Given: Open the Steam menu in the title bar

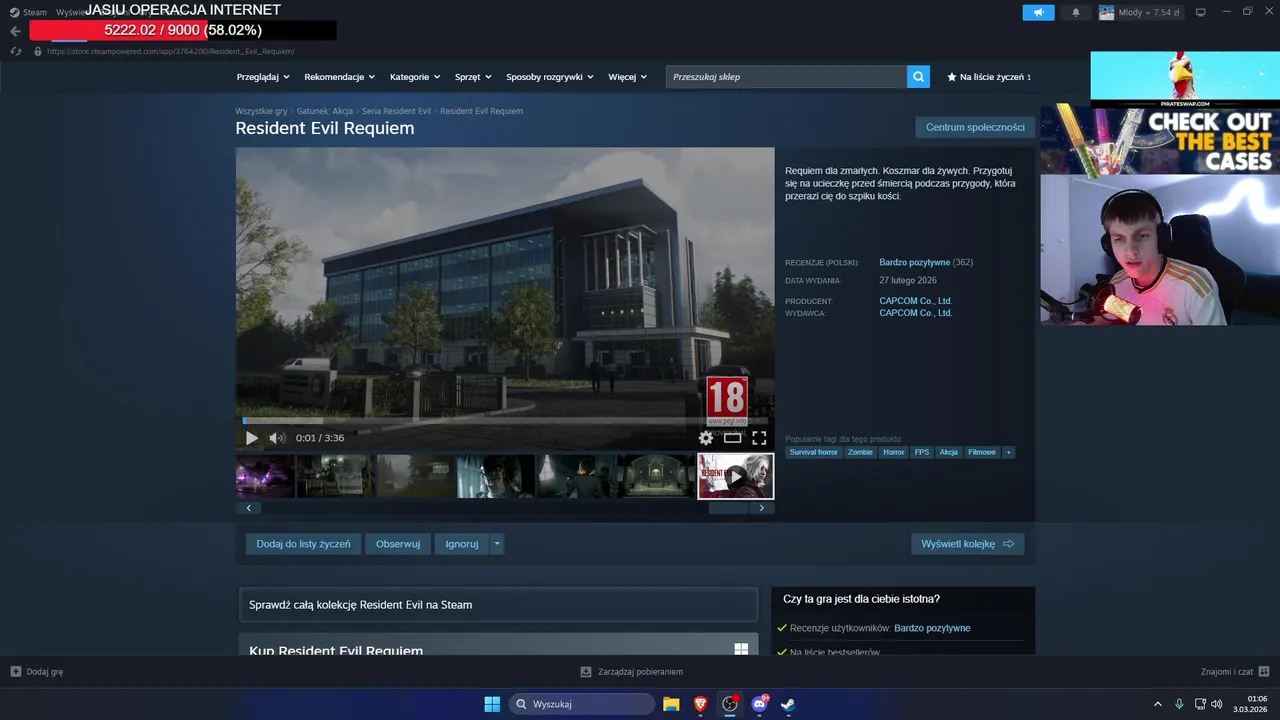Looking at the screenshot, I should pos(28,12).
